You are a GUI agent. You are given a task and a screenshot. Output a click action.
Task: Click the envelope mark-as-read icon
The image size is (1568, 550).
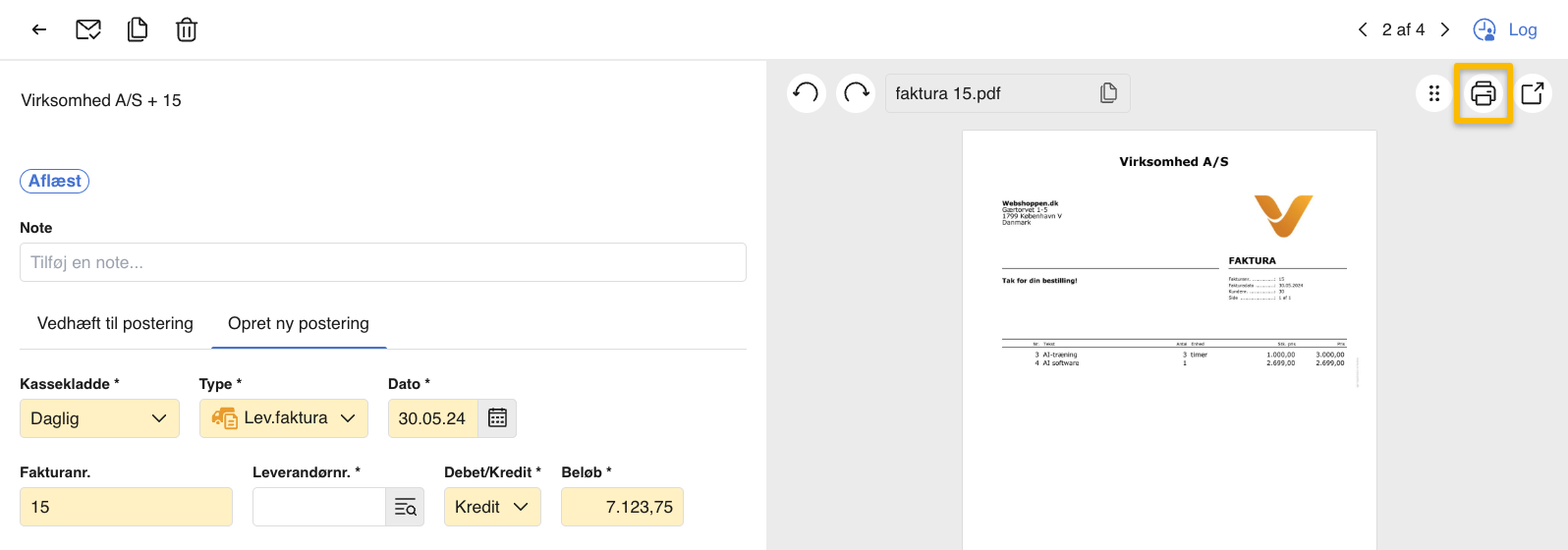point(88,29)
